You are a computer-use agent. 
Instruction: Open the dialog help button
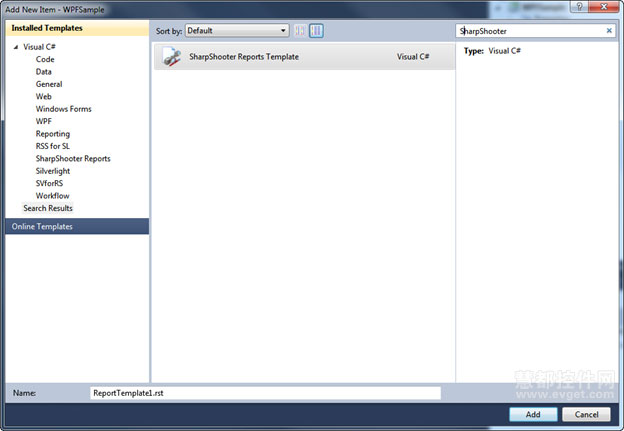tap(579, 6)
